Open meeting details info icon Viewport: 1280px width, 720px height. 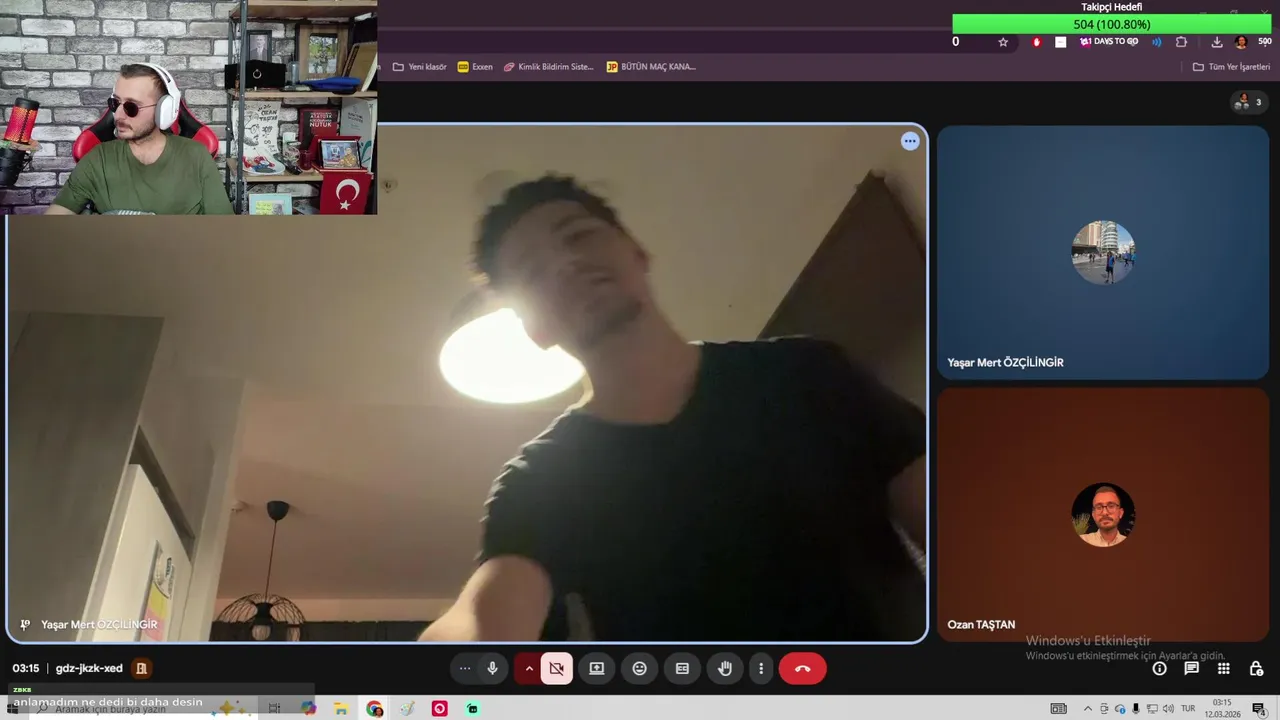click(1159, 668)
